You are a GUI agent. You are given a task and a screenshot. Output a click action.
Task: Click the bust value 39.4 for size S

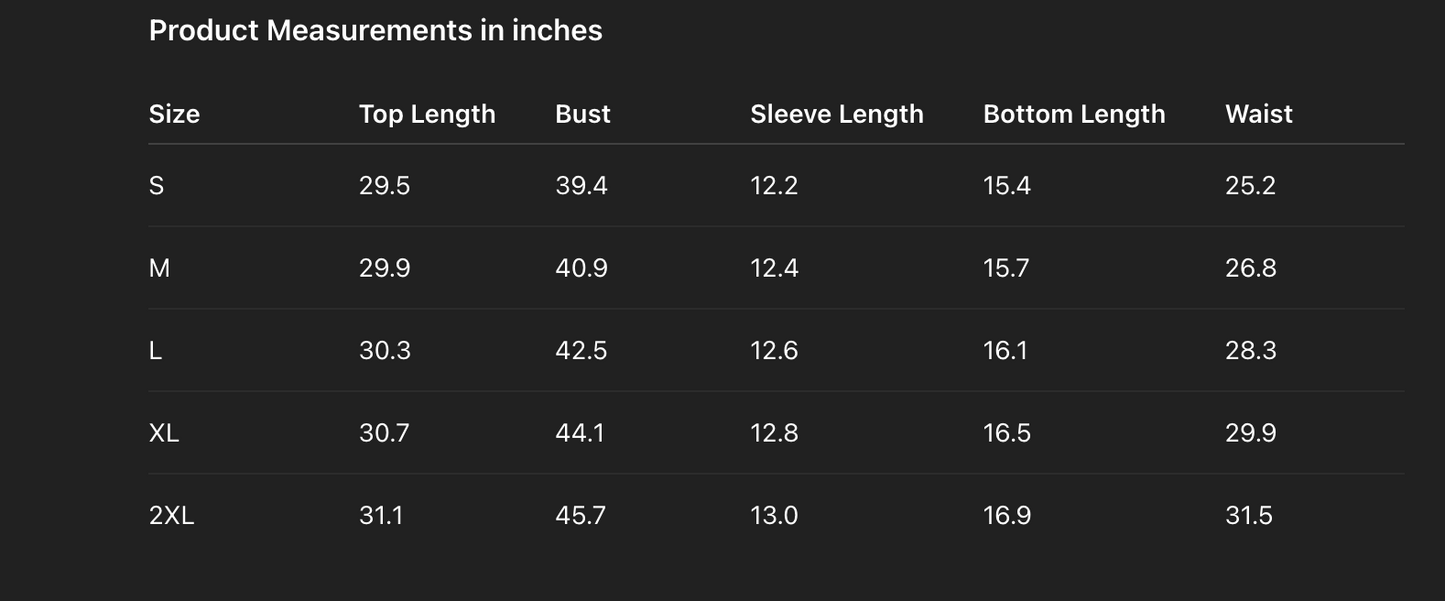[x=581, y=186]
